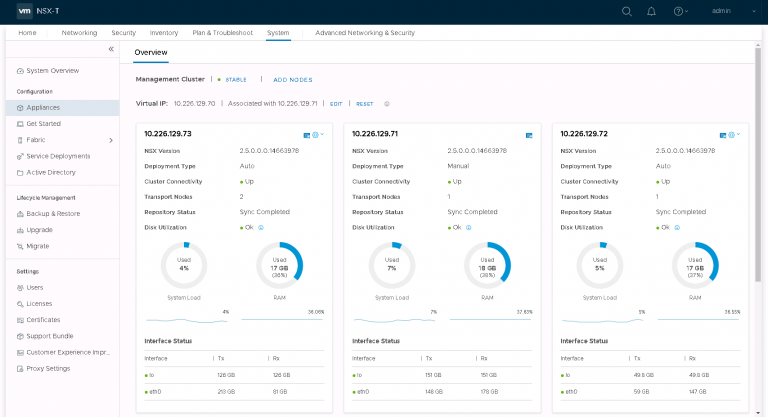
Task: Collapse the left sidebar with double chevron
Action: click(x=111, y=49)
